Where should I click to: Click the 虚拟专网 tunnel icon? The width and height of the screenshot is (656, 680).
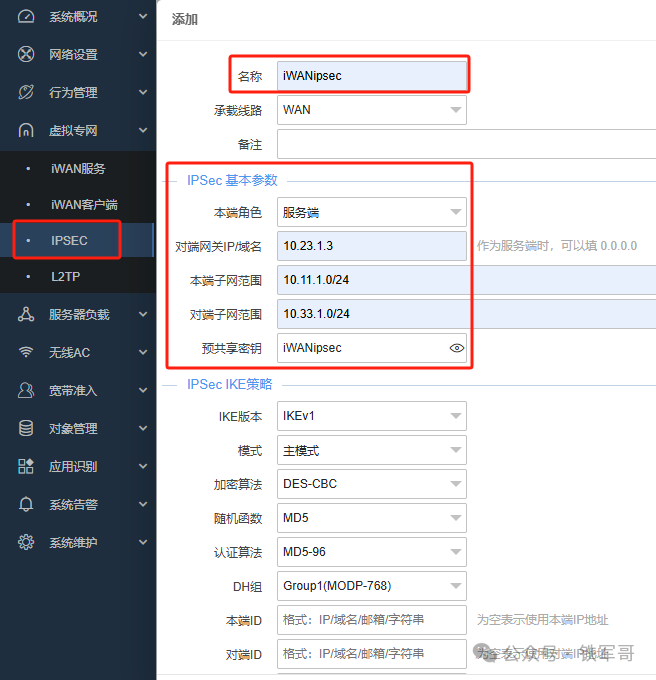coord(26,130)
